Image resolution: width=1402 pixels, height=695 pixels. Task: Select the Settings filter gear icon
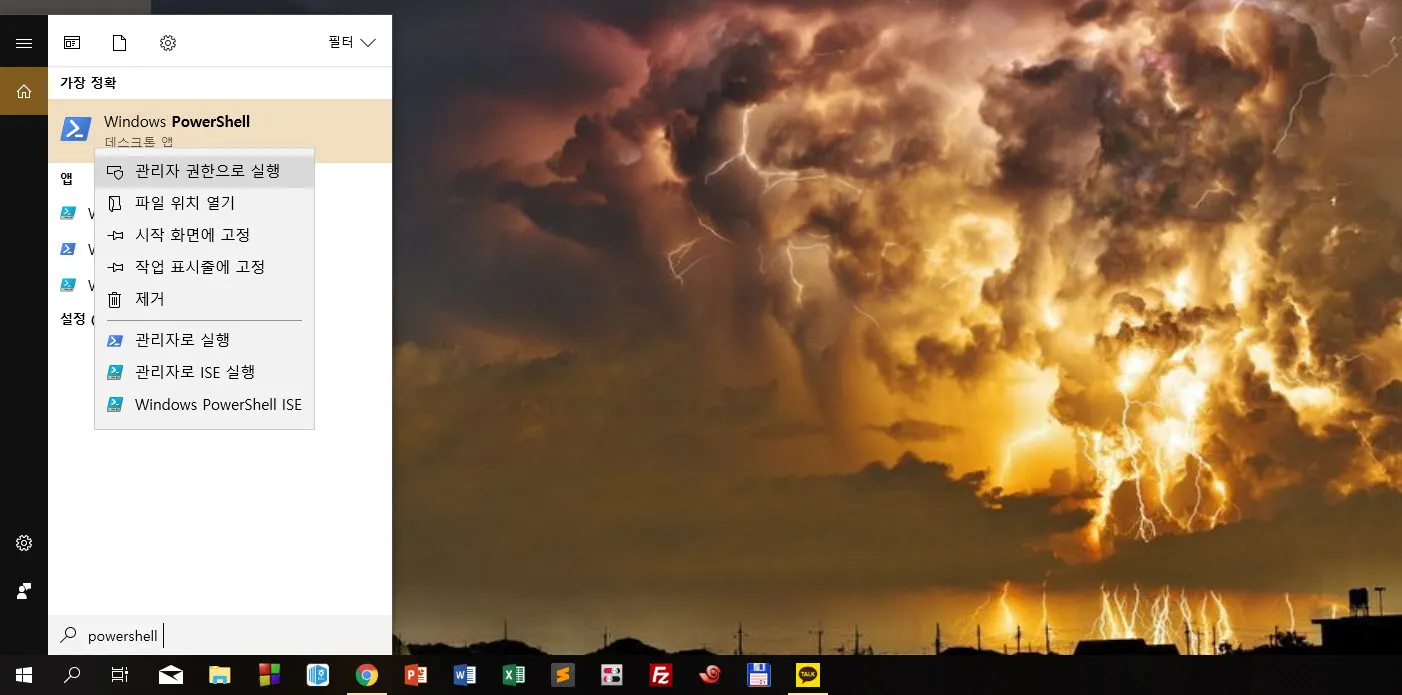point(168,43)
